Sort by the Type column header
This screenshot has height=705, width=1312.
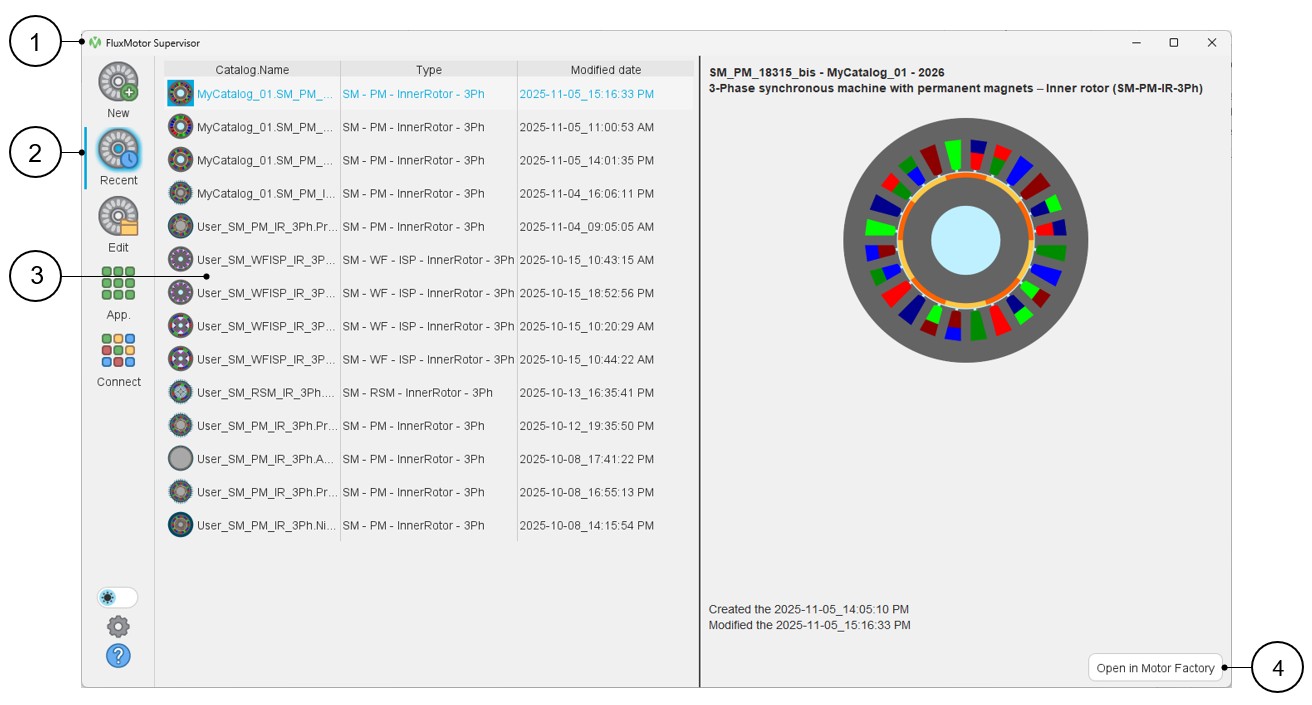429,70
